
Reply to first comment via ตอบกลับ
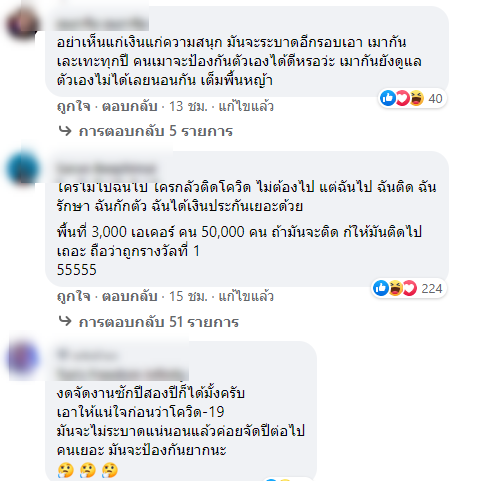coord(130,107)
